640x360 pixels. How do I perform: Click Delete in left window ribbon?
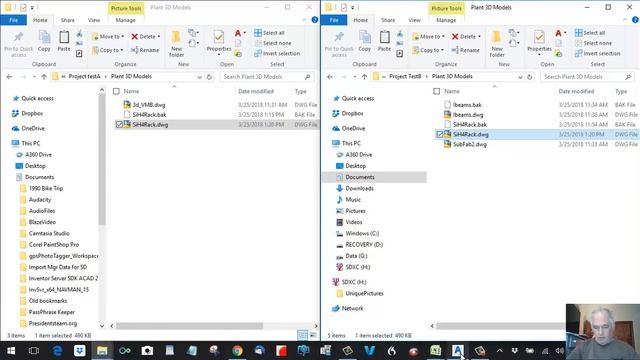pos(146,36)
